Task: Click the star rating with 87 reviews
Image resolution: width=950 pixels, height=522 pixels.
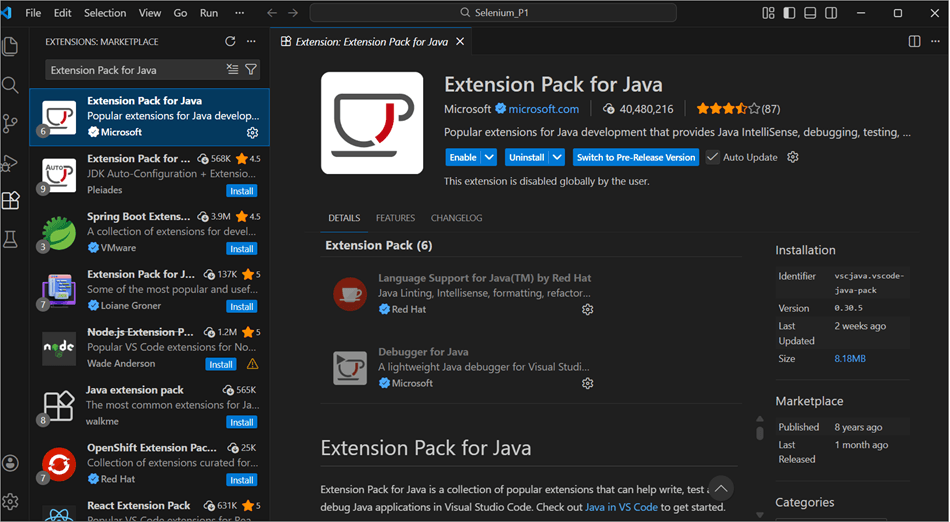Action: (738, 109)
